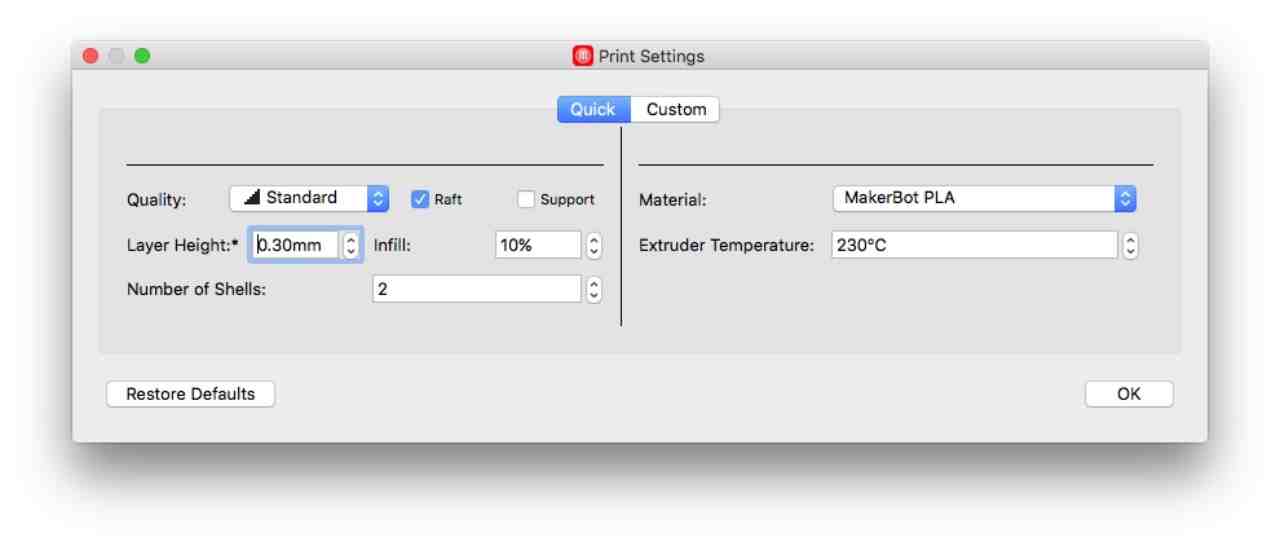The height and width of the screenshot is (546, 1280).
Task: Click the Extruder Temperature stepper arrows
Action: pyautogui.click(x=1130, y=245)
